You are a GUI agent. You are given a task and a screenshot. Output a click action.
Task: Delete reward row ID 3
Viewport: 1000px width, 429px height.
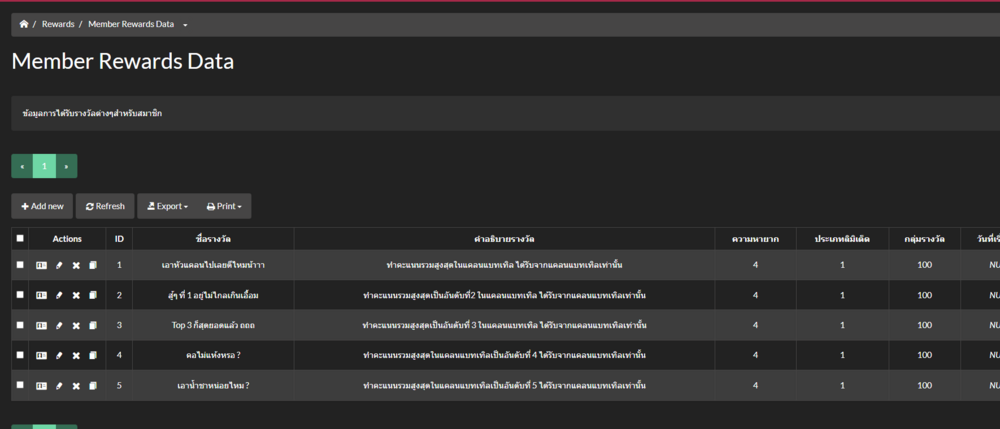point(76,325)
